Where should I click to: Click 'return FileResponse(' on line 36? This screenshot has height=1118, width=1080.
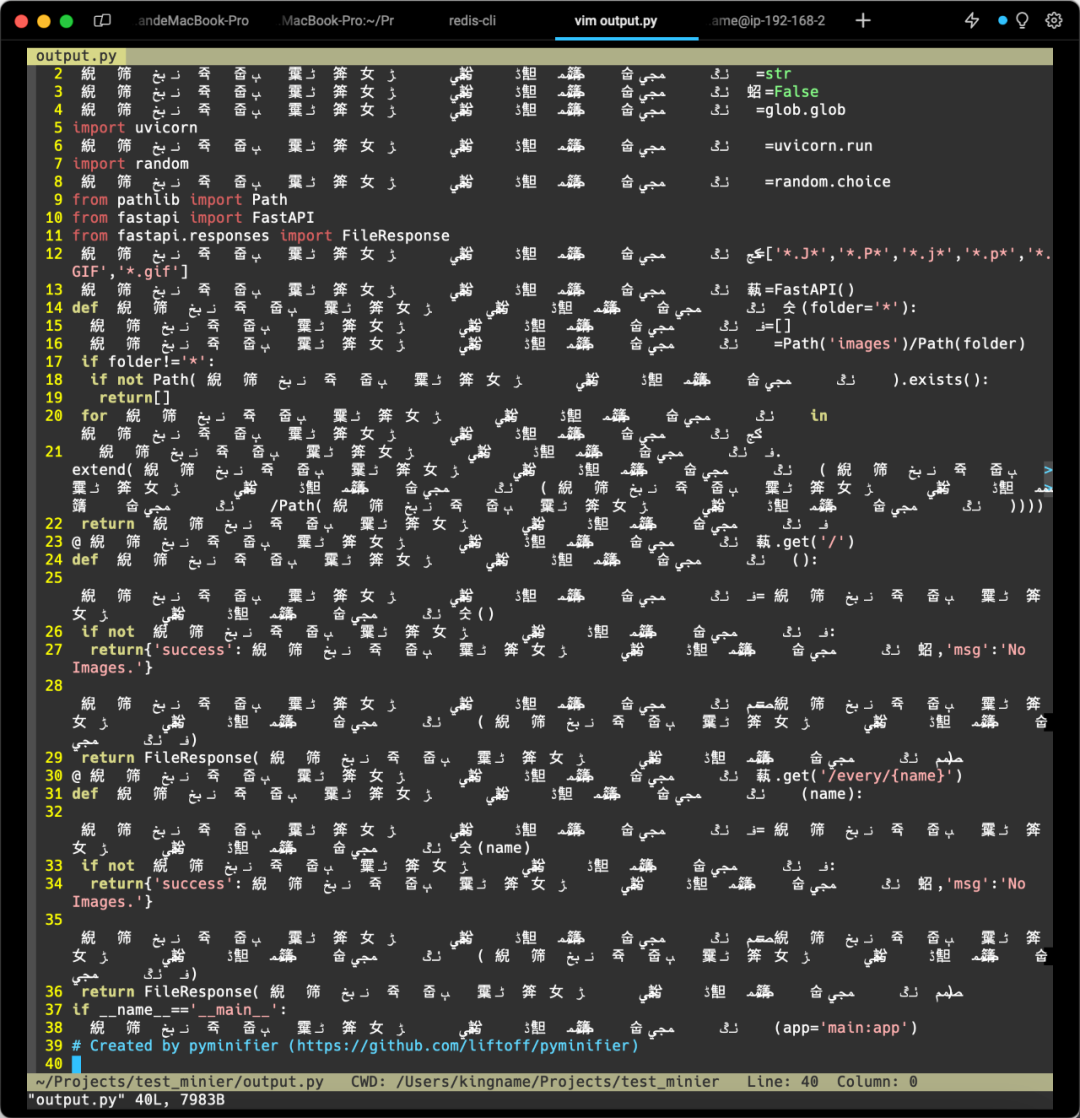170,992
